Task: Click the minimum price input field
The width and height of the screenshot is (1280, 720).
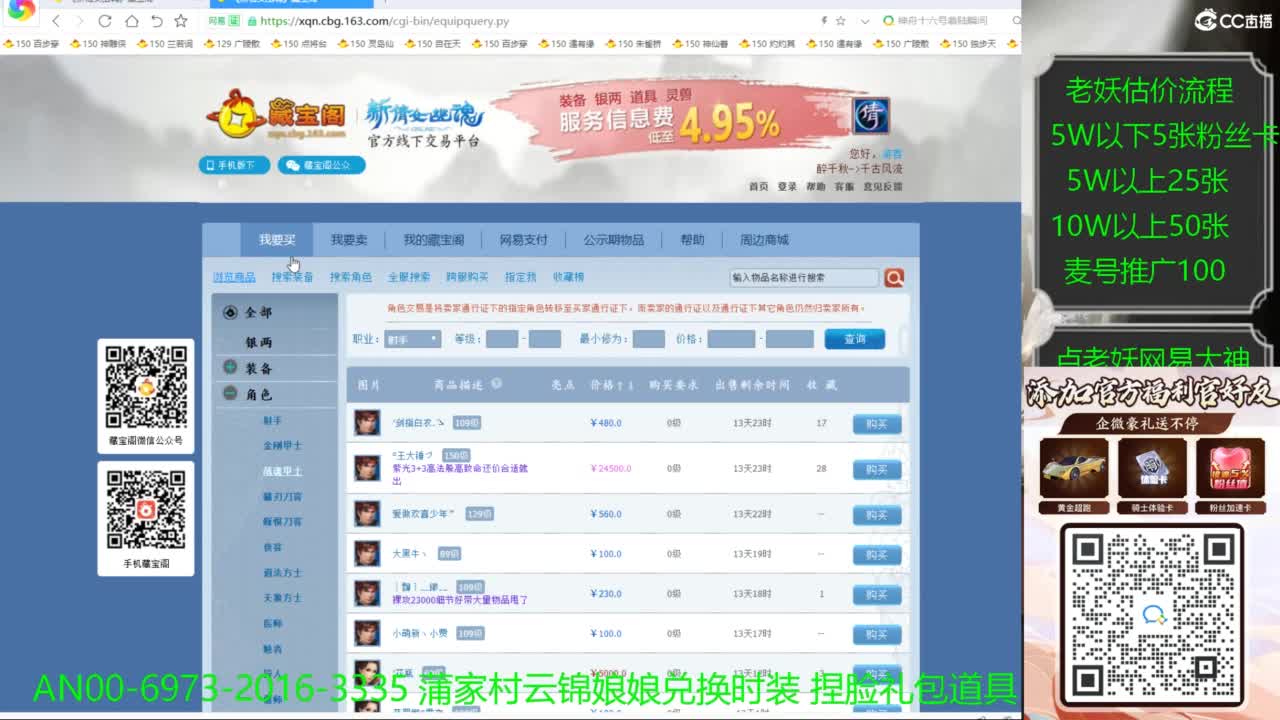Action: point(731,339)
